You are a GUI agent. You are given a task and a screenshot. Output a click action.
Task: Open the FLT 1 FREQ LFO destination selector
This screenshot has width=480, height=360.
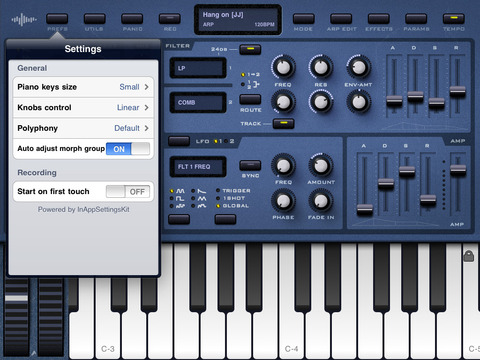[198, 166]
